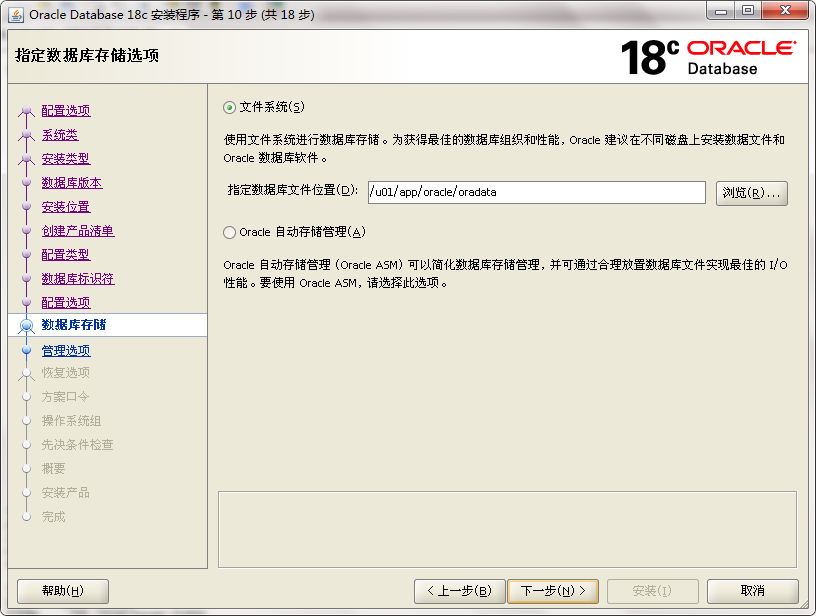Open the 浏览(R)... file browser

click(751, 193)
